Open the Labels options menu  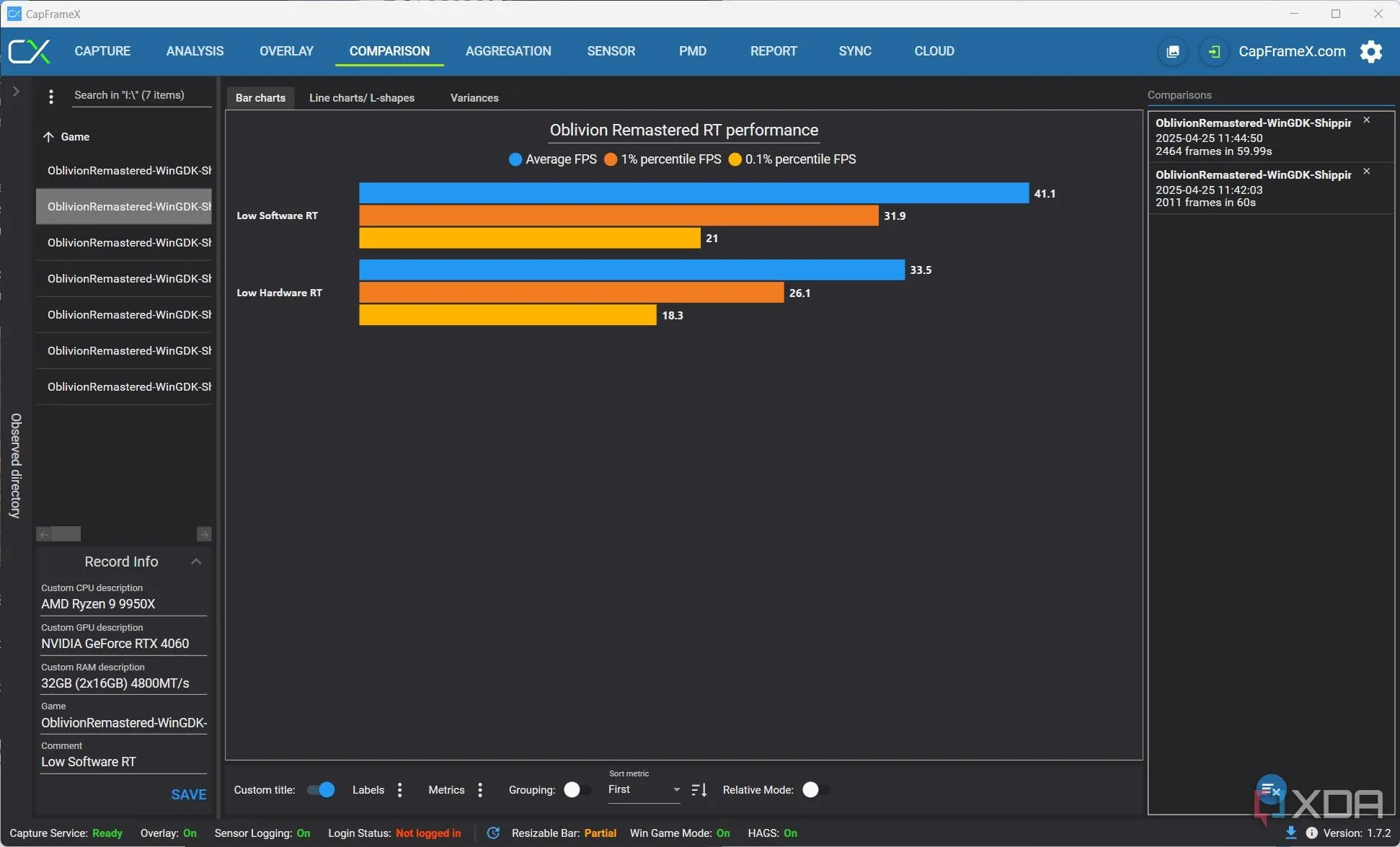pos(399,790)
